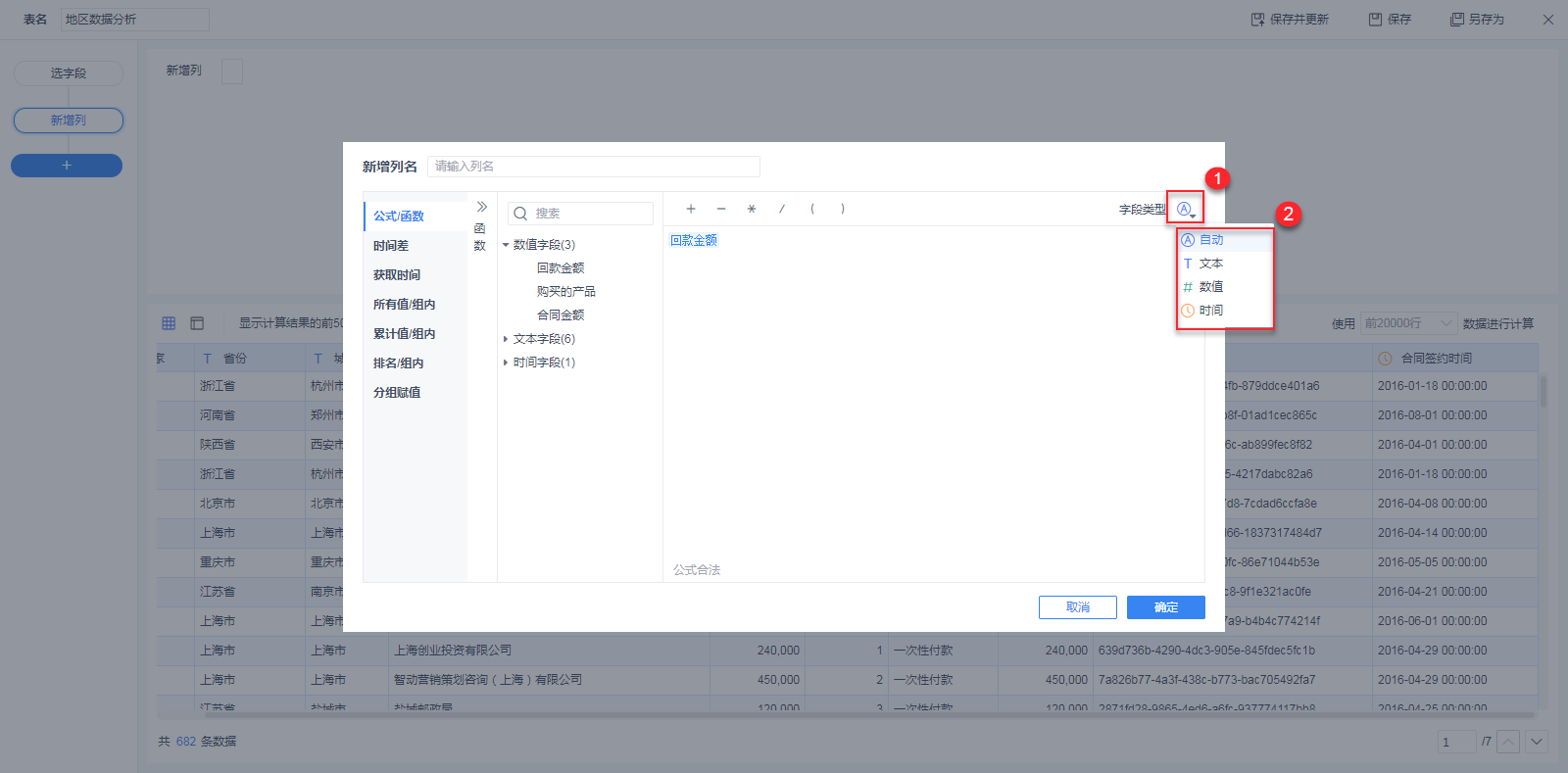Screen dimensions: 1568x773
Task: Choose 数值 field type option
Action: point(1225,287)
